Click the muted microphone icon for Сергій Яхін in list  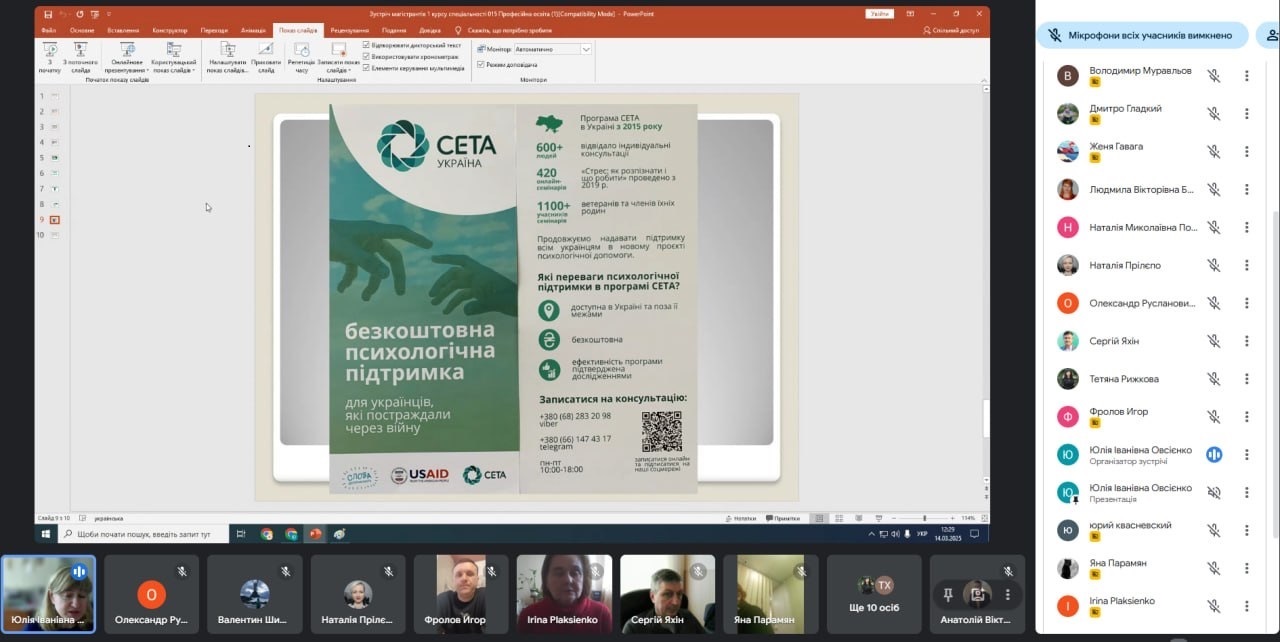1213,341
